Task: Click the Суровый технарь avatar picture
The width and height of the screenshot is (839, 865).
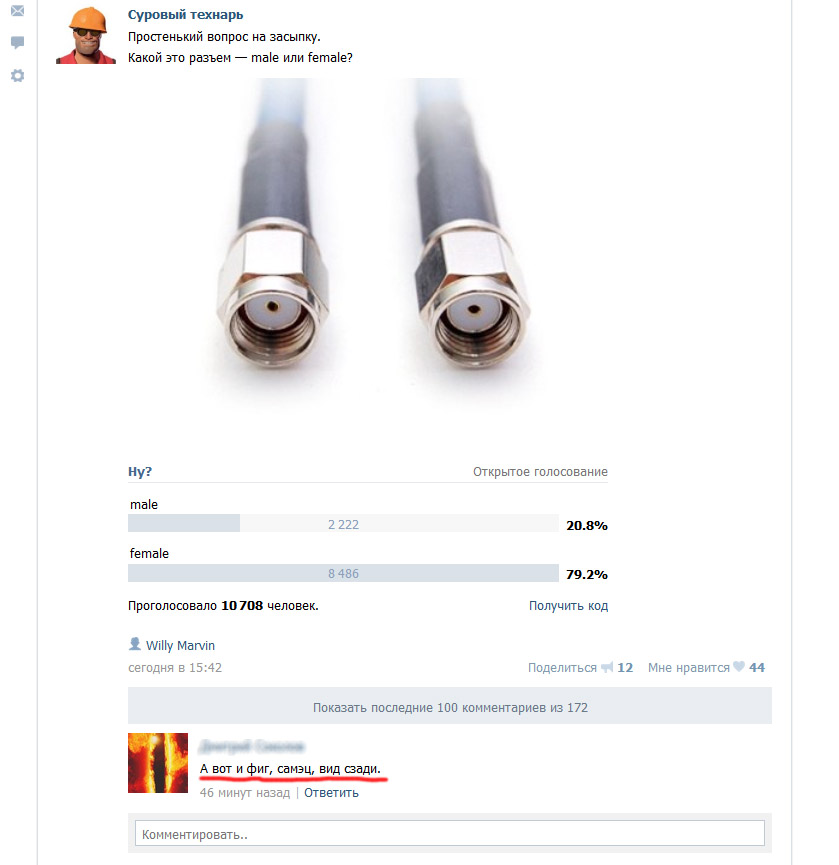Action: (x=86, y=35)
